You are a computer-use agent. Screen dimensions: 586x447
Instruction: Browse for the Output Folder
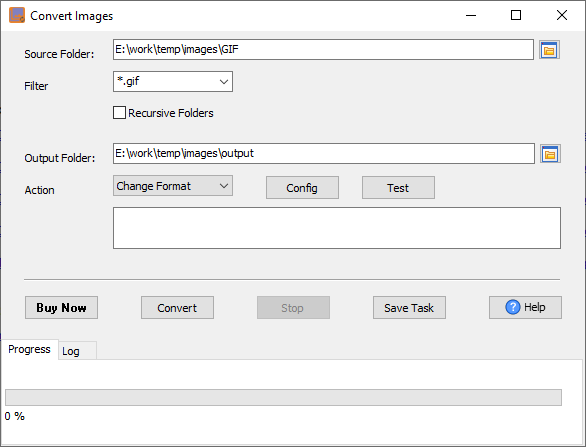(x=550, y=154)
